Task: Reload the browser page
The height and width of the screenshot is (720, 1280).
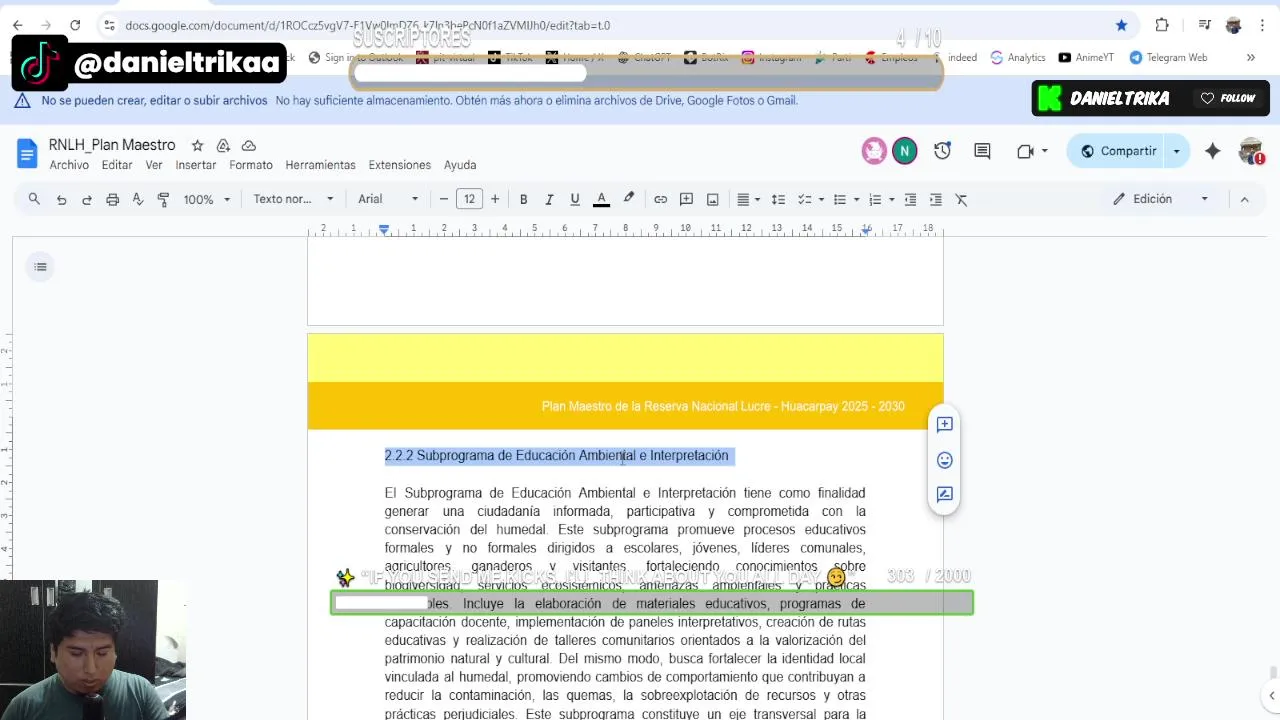Action: [75, 25]
